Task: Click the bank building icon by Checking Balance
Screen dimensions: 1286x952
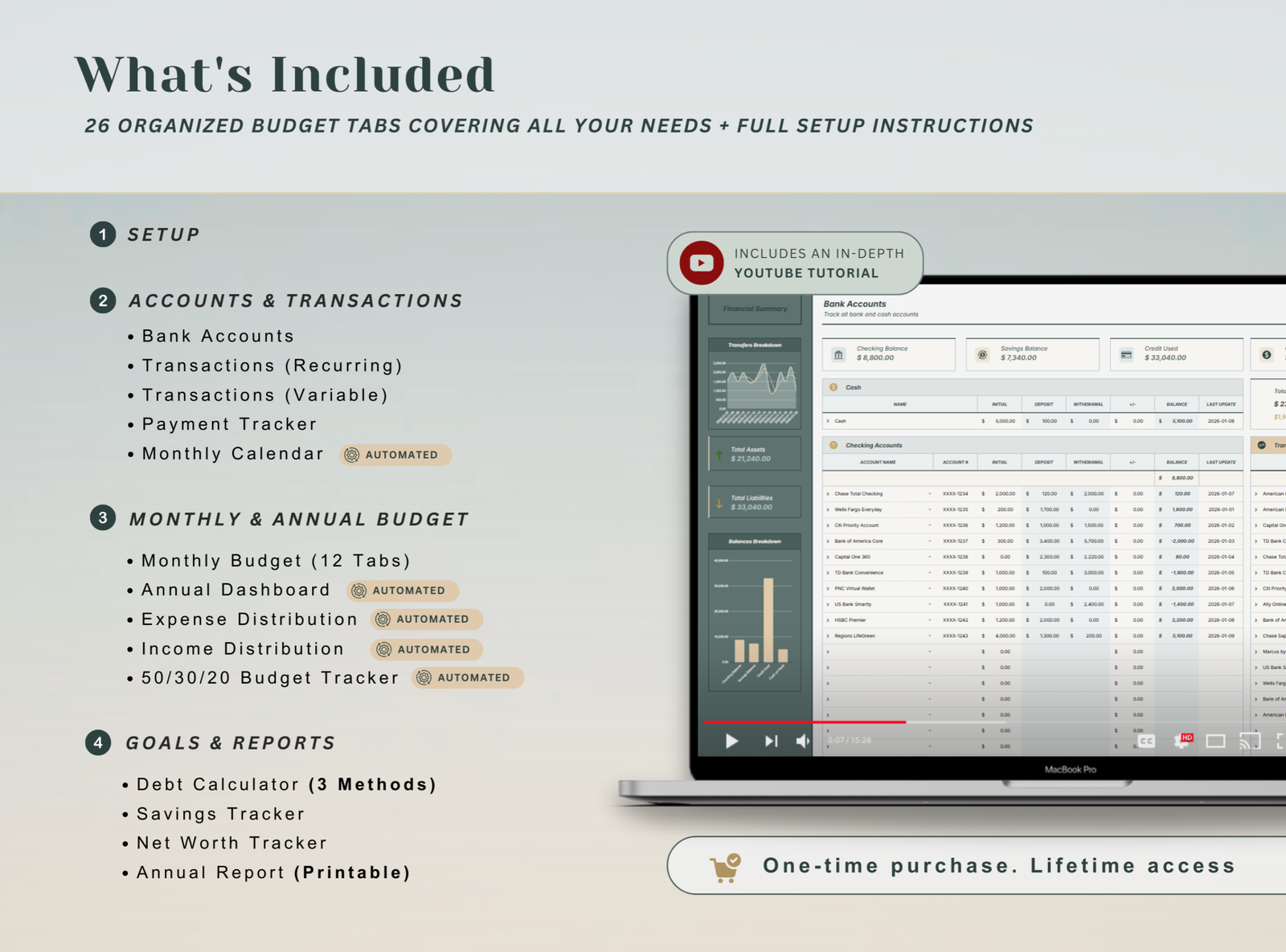Action: click(839, 354)
